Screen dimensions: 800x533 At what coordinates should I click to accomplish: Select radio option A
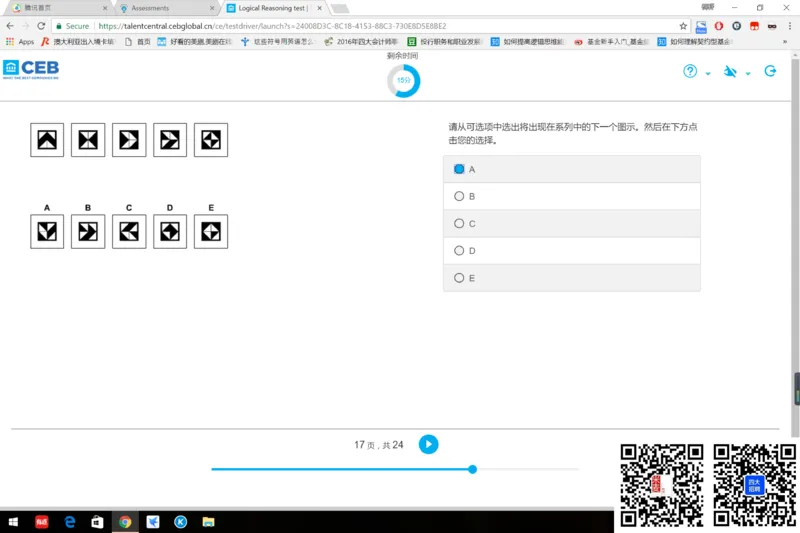459,169
